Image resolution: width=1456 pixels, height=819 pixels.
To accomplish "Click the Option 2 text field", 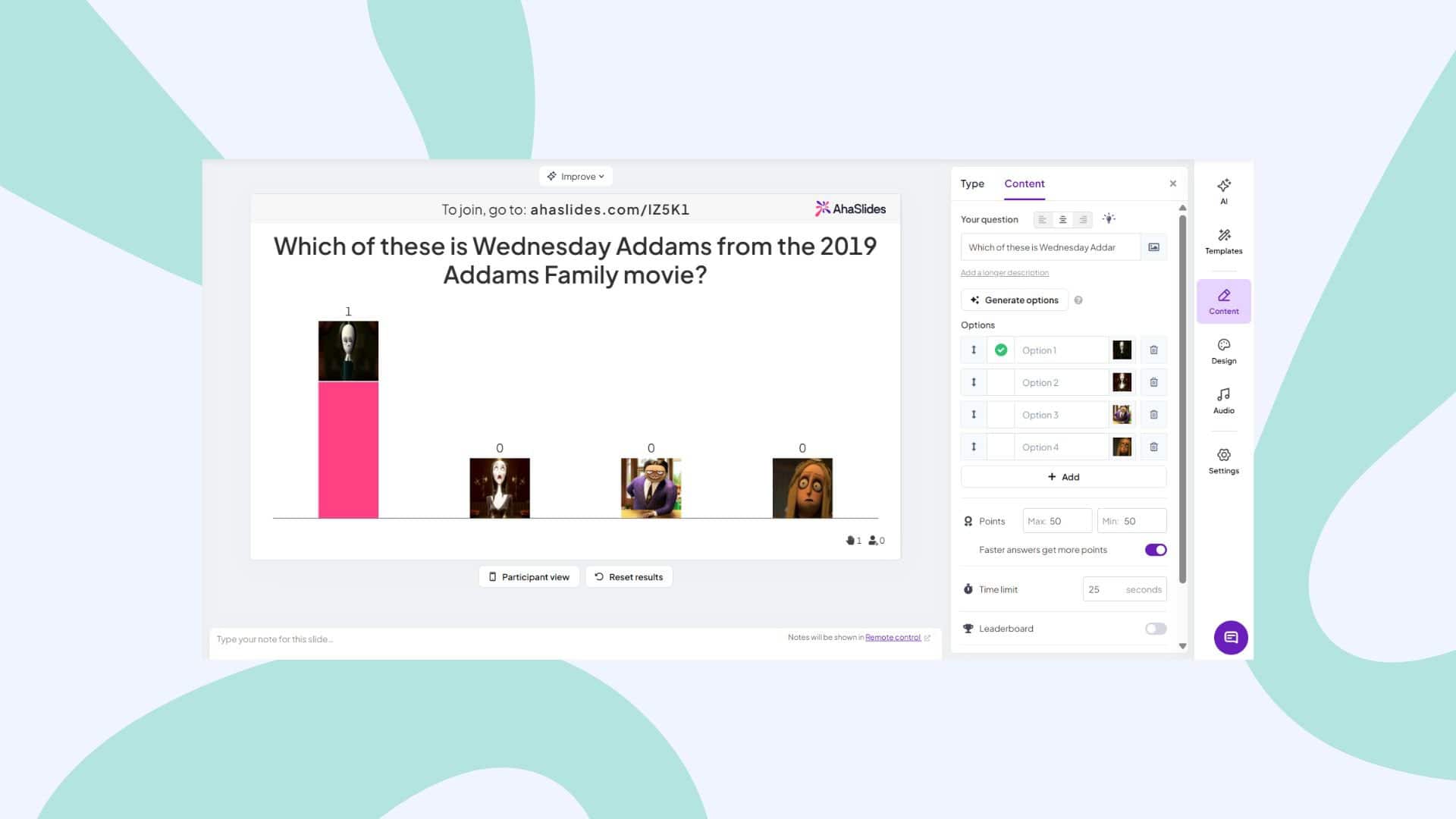I will pos(1061,382).
